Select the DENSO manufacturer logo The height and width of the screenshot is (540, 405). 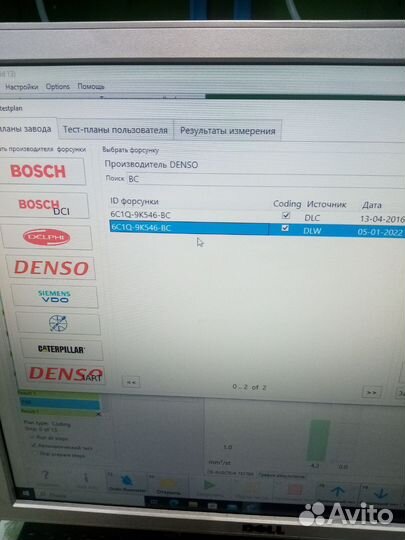pyautogui.click(x=51, y=268)
